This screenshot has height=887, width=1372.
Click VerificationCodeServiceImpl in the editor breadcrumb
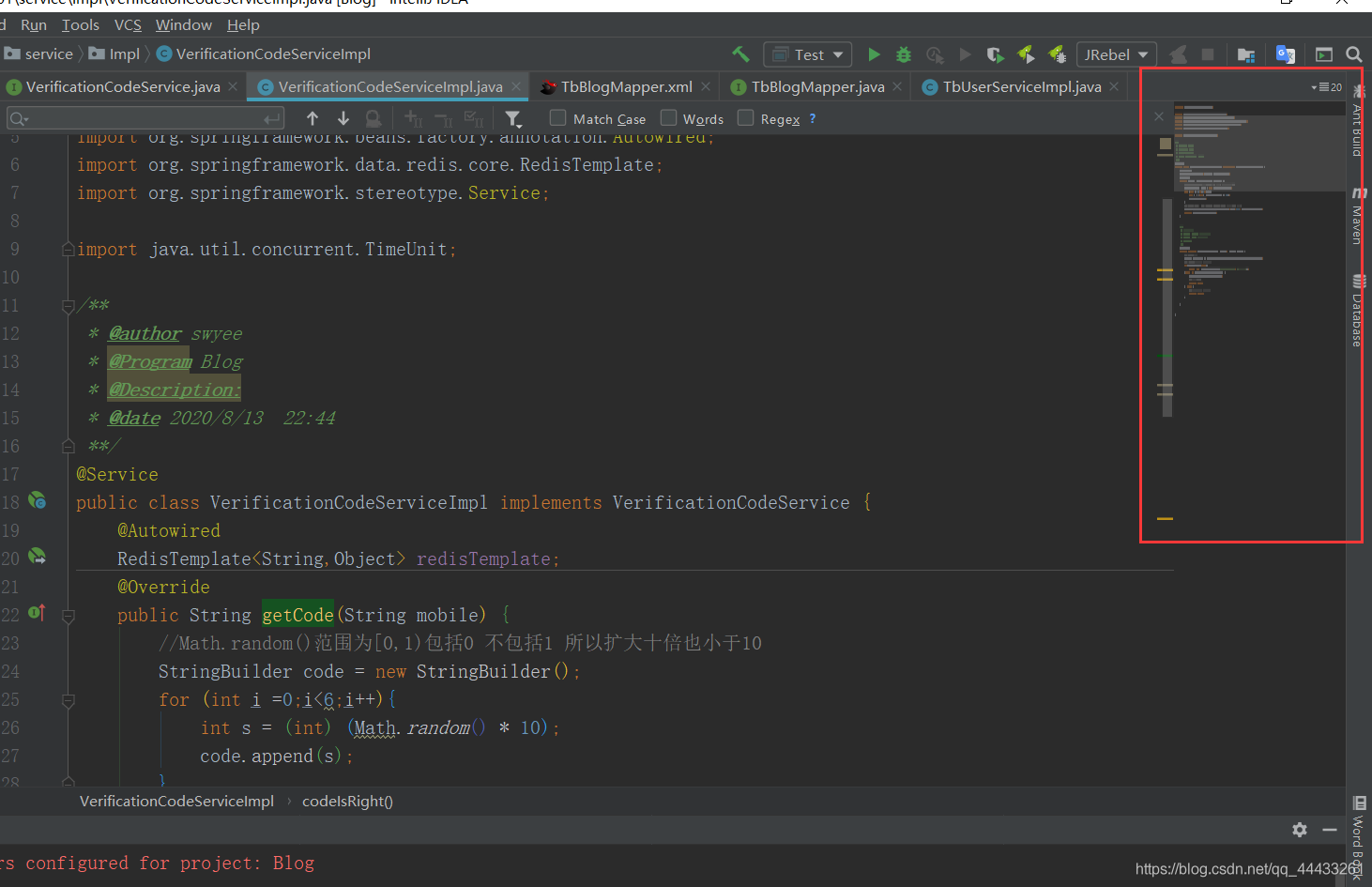pyautogui.click(x=176, y=801)
